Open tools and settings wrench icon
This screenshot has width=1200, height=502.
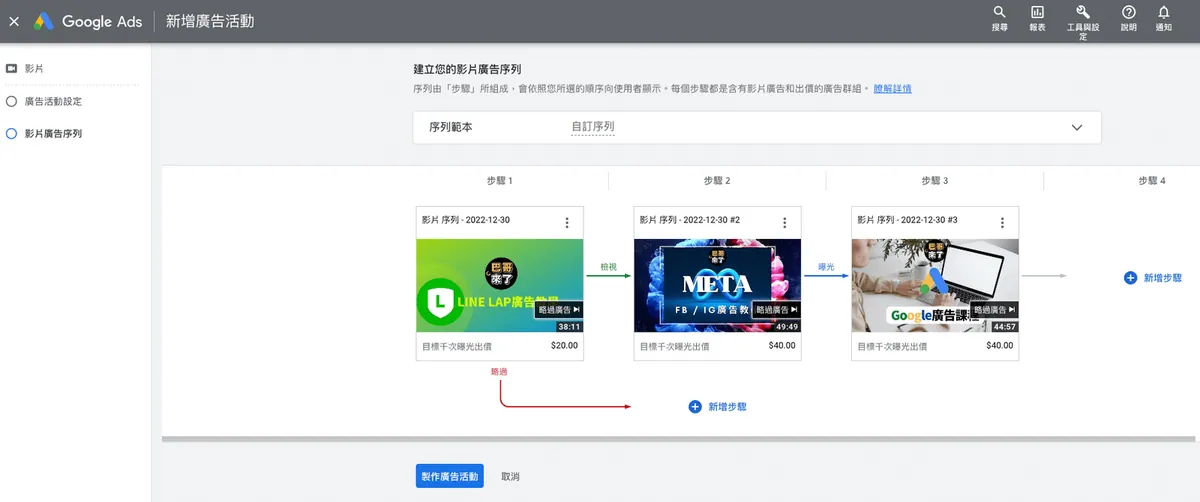1083,21
